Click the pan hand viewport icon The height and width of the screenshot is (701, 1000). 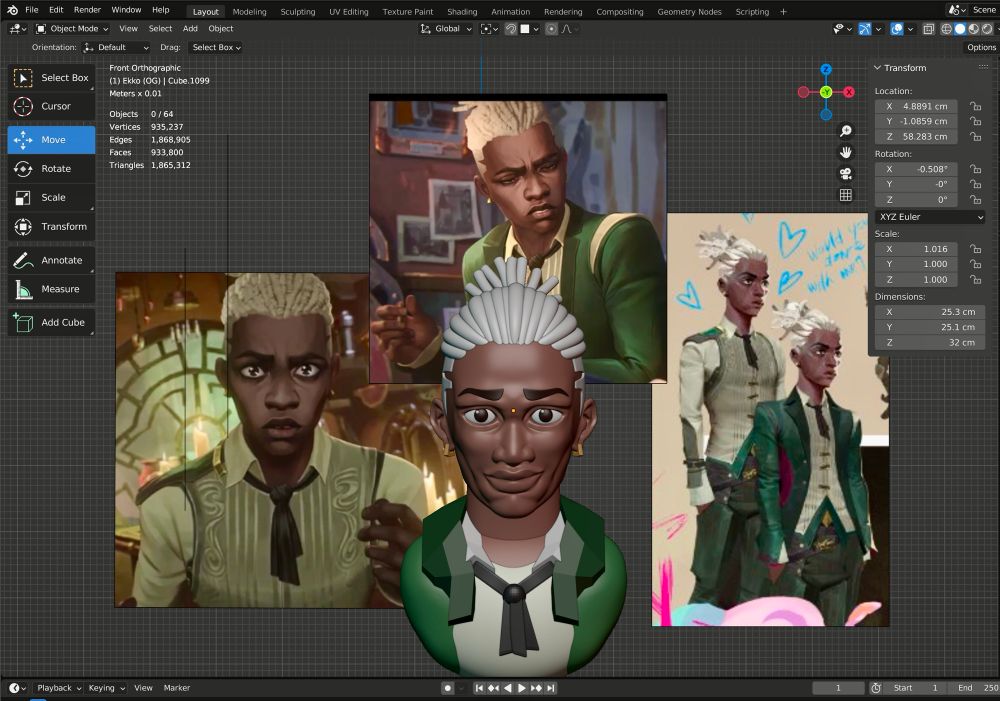(x=846, y=152)
